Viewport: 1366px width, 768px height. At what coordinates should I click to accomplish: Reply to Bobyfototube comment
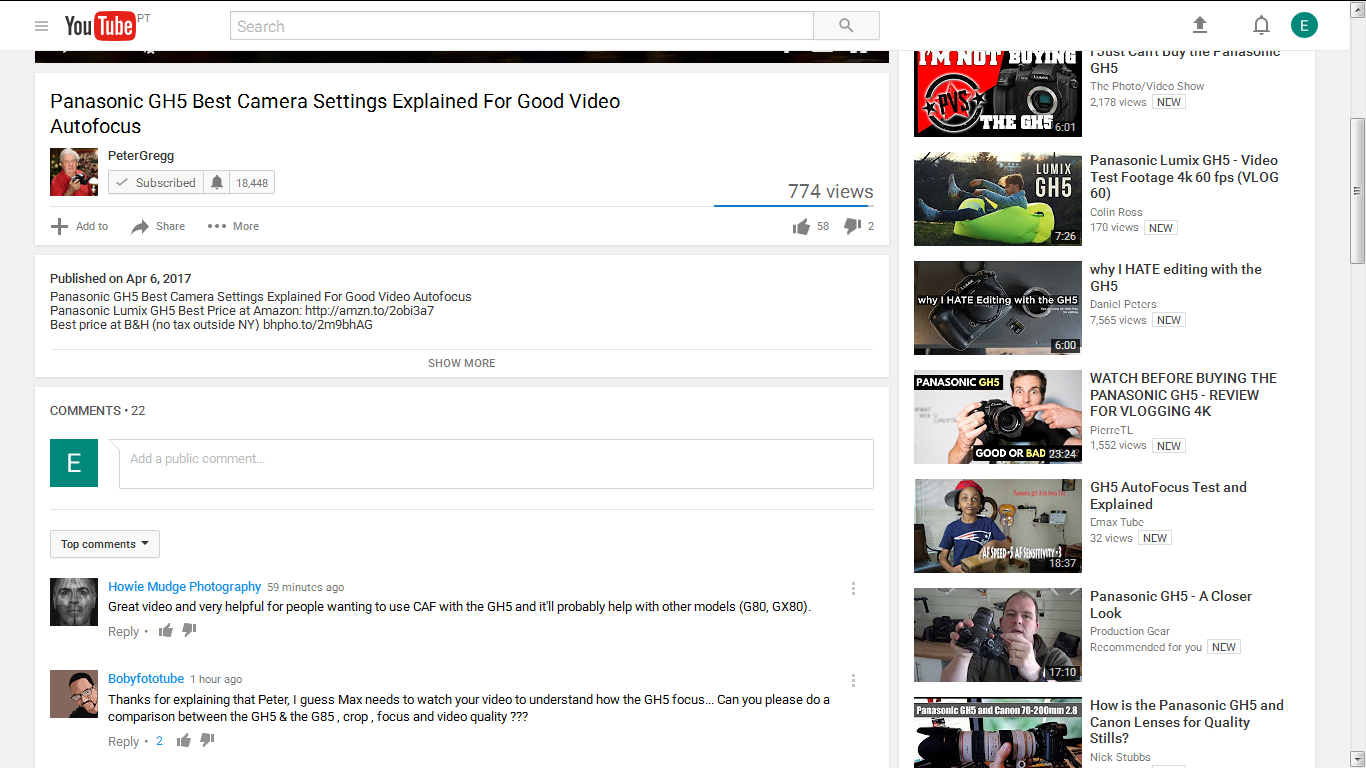(x=124, y=741)
